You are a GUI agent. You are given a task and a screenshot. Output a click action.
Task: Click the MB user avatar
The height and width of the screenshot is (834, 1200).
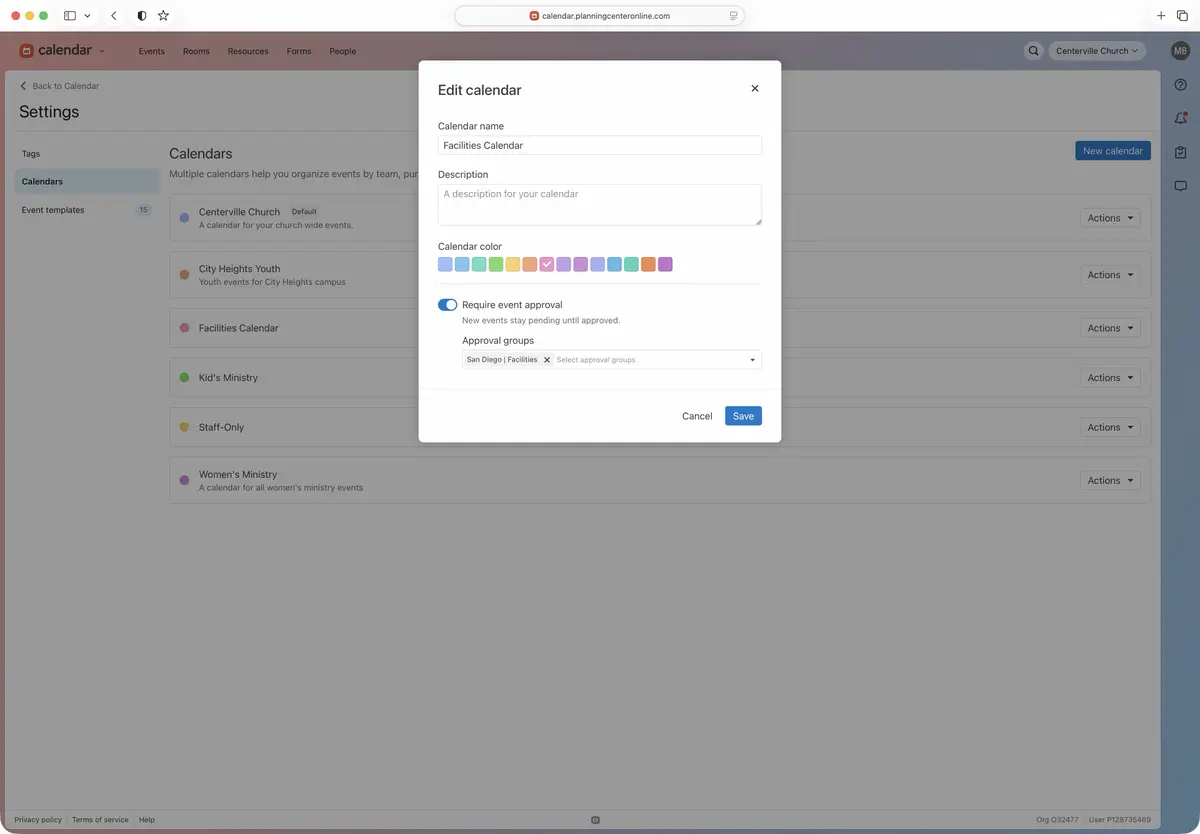pos(1180,51)
